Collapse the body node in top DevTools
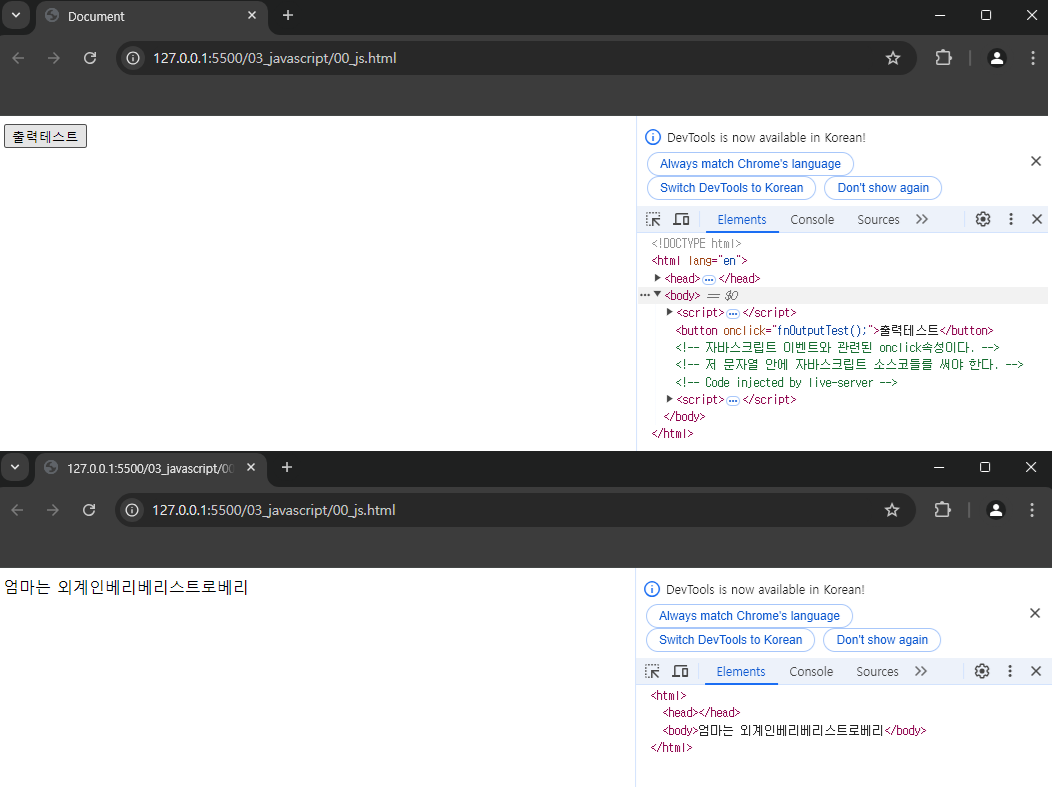Image resolution: width=1052 pixels, height=787 pixels. point(658,295)
